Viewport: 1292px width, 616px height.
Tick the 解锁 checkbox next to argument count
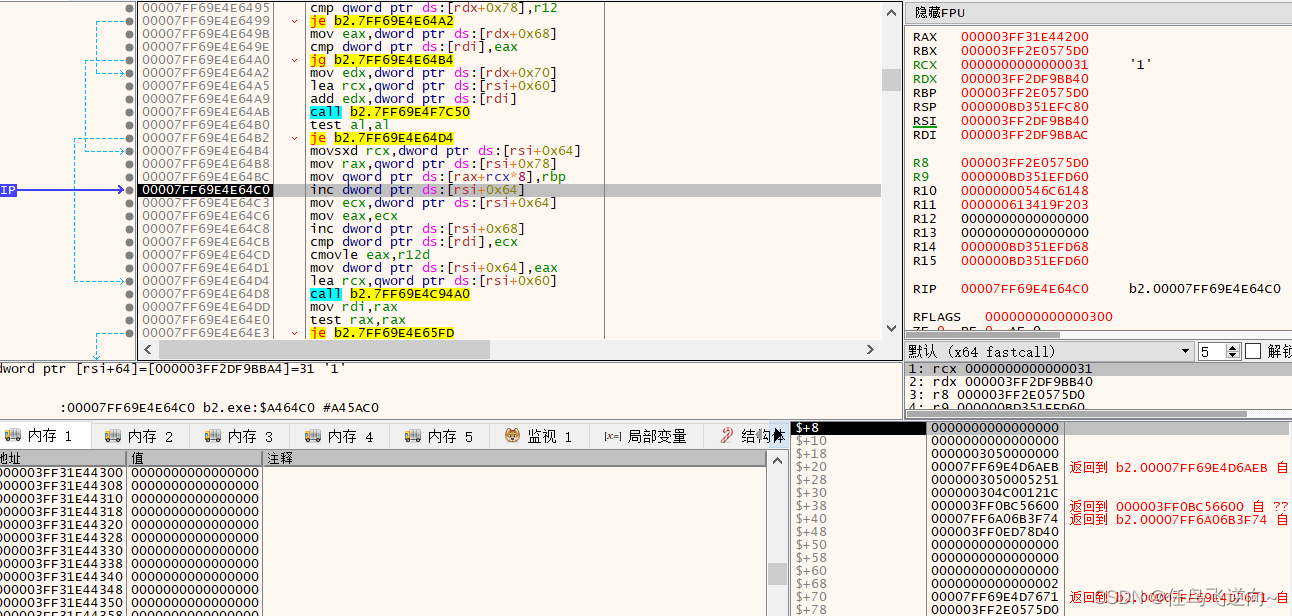pos(1253,351)
